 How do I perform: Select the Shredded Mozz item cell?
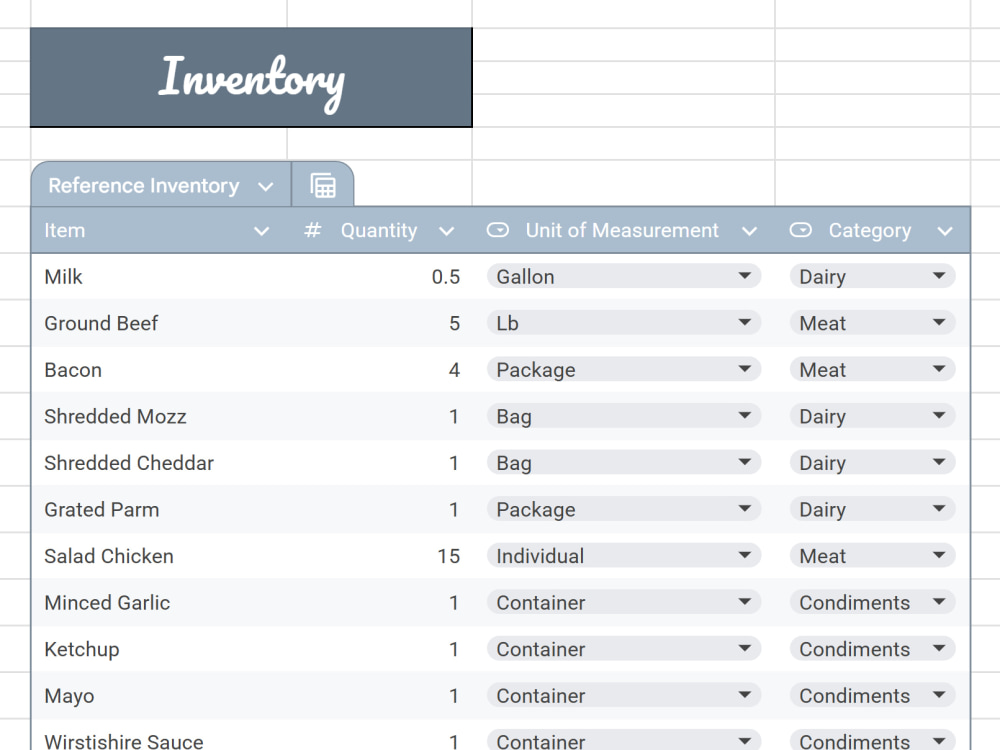[x=159, y=416]
